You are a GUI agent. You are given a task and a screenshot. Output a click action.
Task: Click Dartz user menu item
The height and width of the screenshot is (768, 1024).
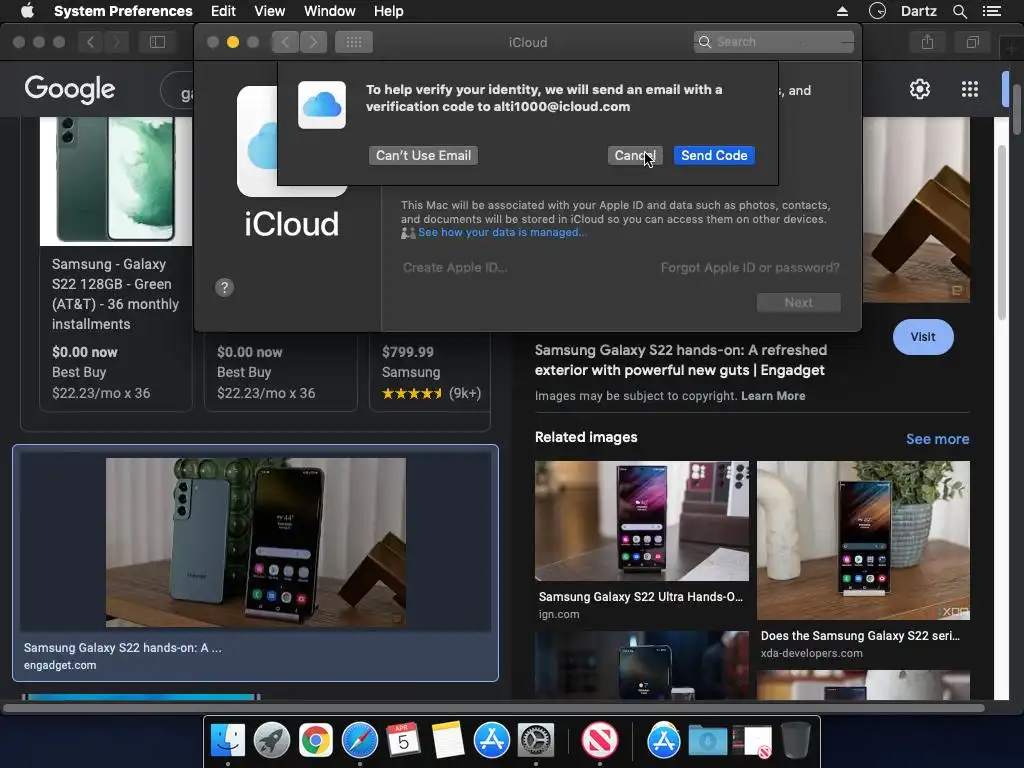(x=918, y=11)
